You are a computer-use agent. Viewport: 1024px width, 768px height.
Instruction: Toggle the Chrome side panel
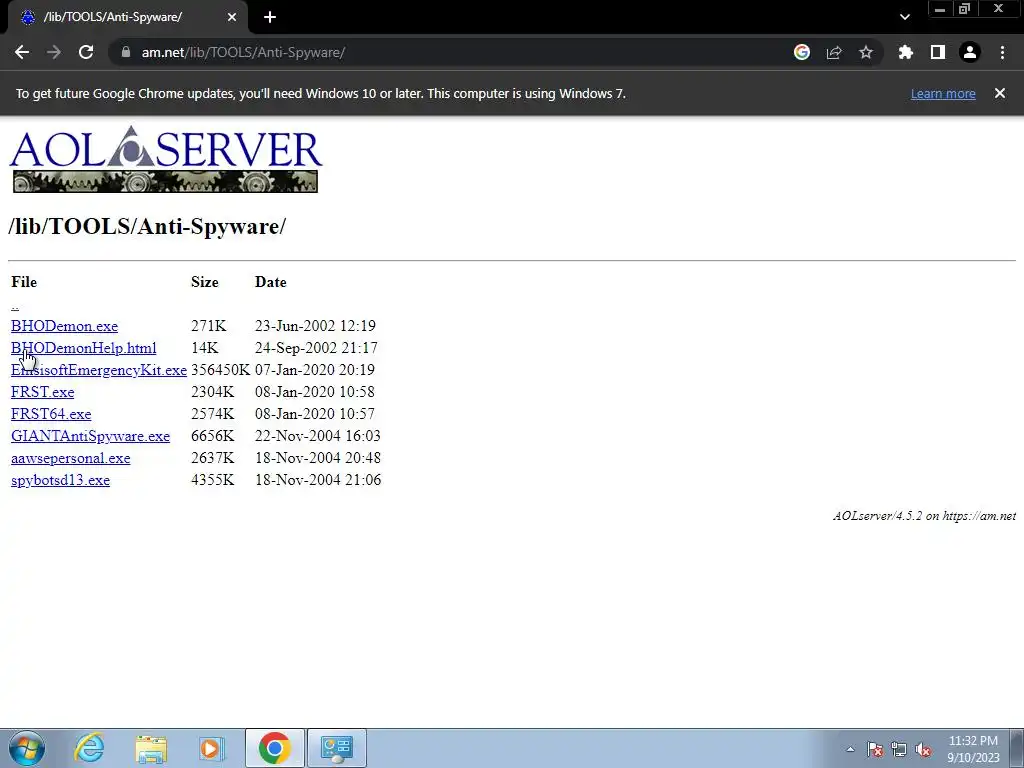coord(938,52)
